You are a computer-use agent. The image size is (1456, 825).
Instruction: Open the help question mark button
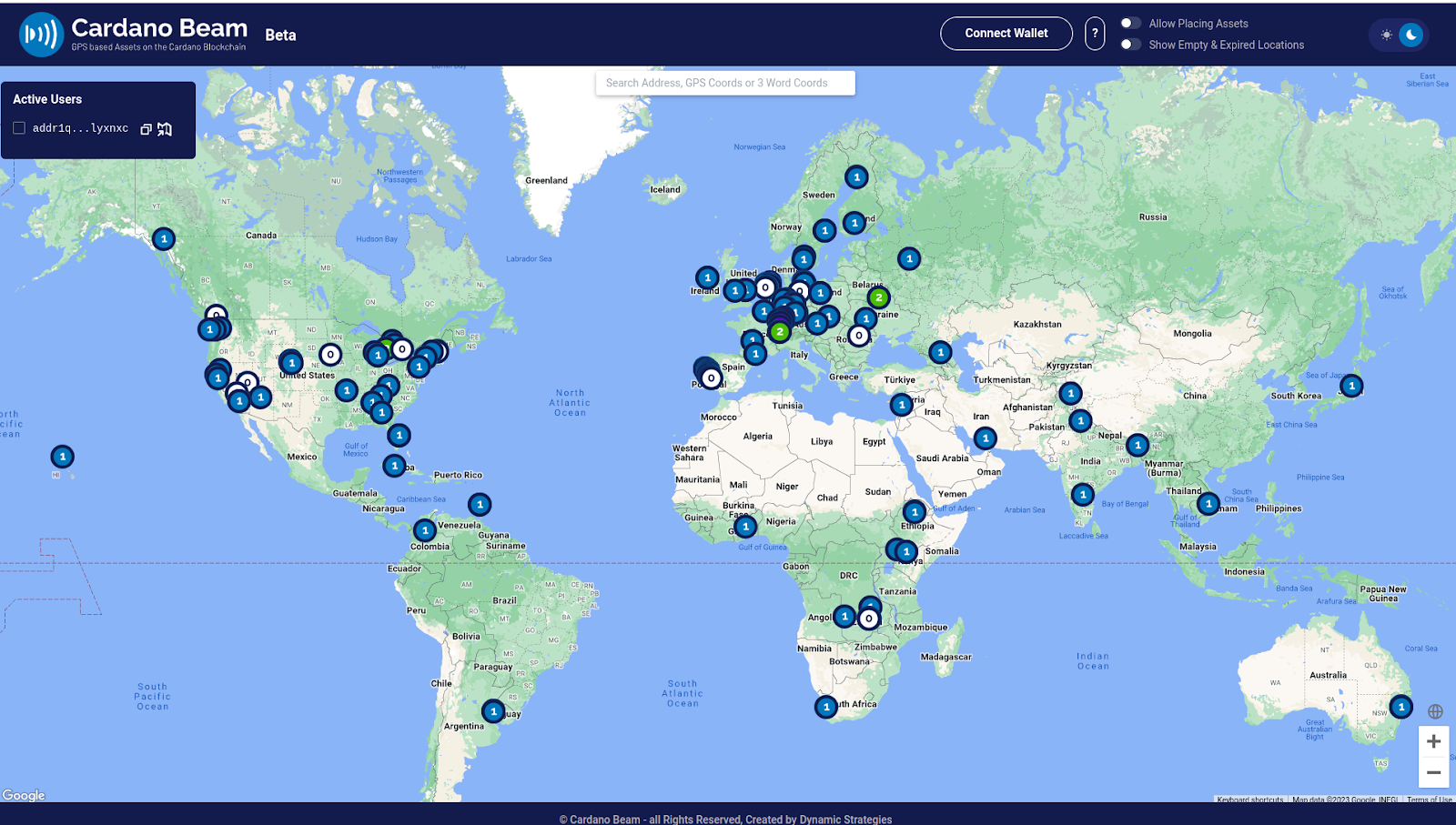click(1095, 34)
